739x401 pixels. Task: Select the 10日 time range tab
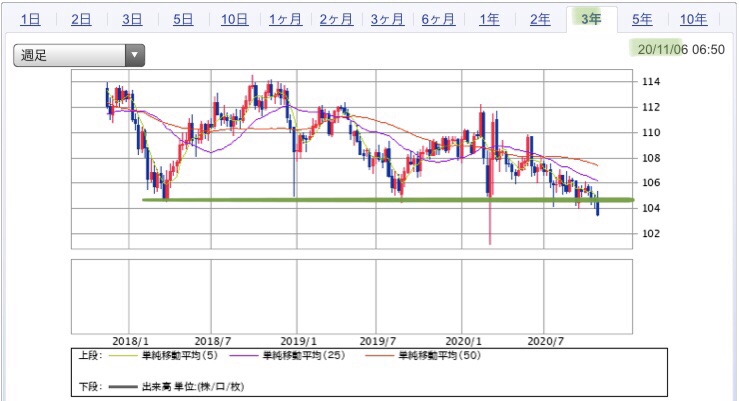(234, 19)
